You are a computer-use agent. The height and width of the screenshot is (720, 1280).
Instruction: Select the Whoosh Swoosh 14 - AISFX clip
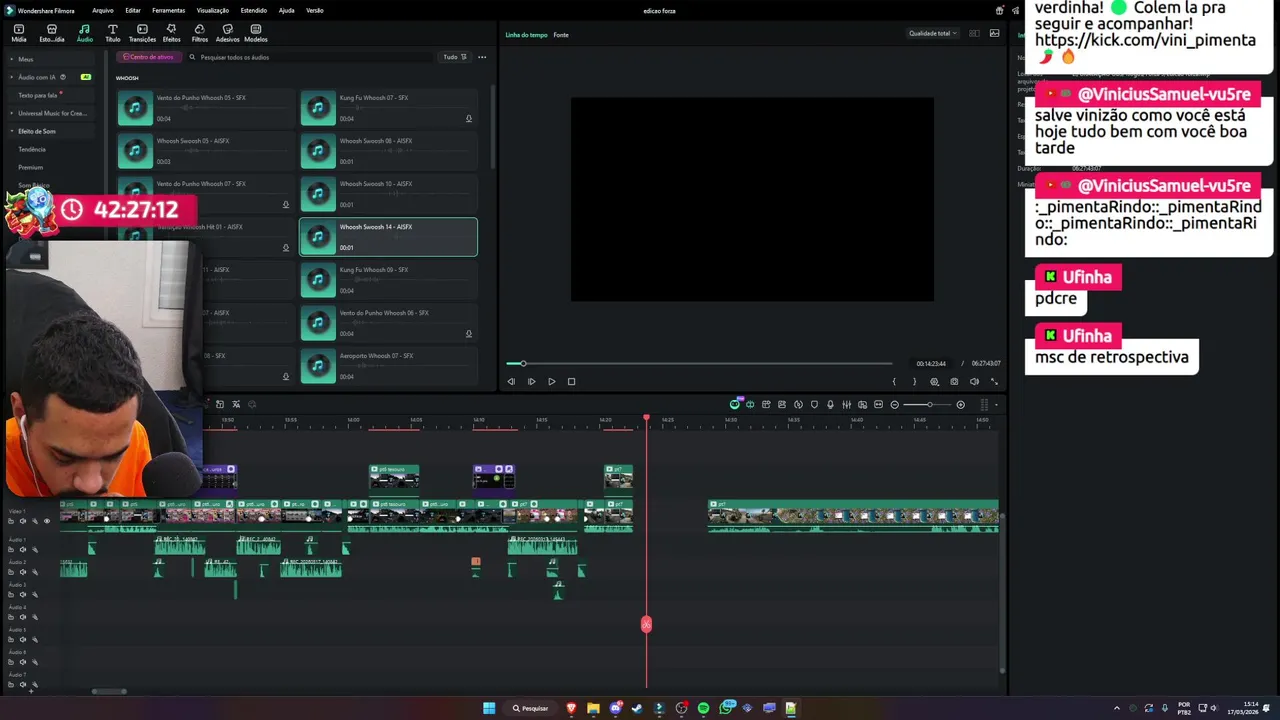[x=388, y=237]
